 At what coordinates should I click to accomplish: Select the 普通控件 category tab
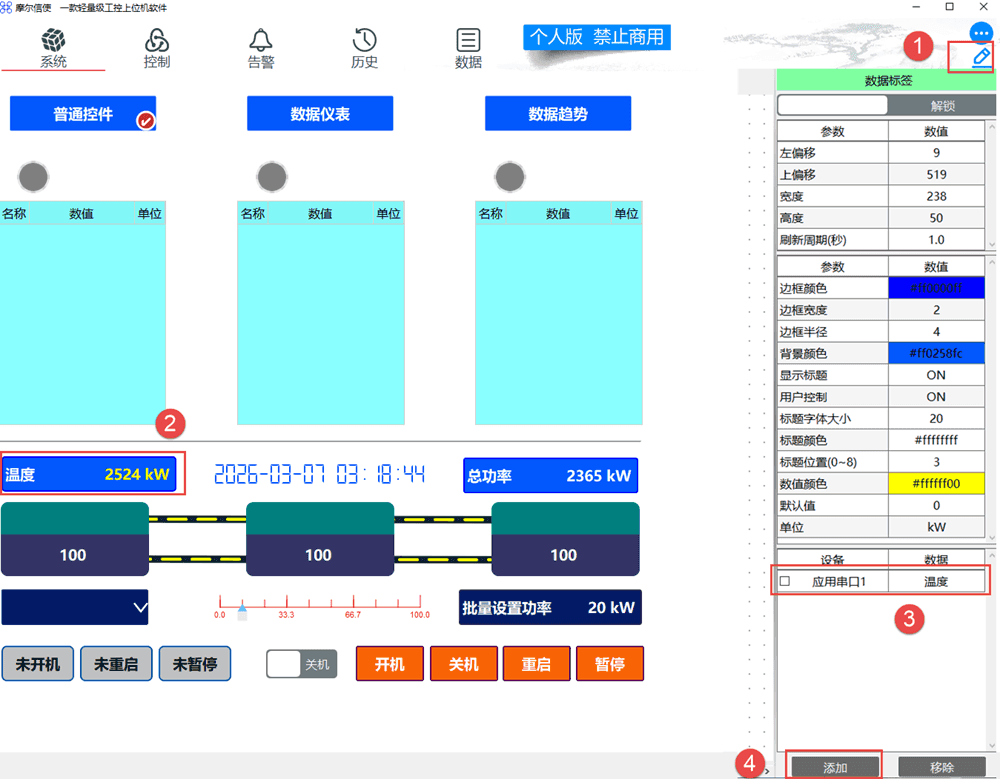[x=83, y=114]
